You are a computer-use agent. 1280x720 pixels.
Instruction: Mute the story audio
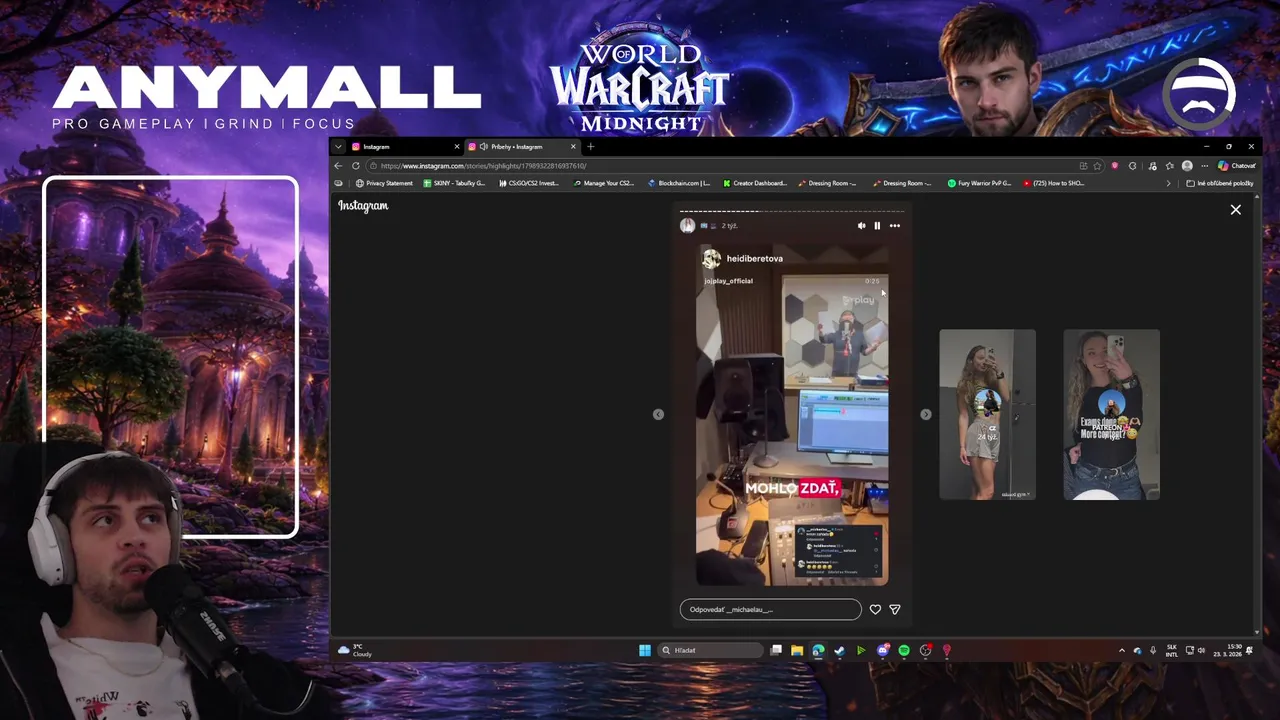(861, 226)
